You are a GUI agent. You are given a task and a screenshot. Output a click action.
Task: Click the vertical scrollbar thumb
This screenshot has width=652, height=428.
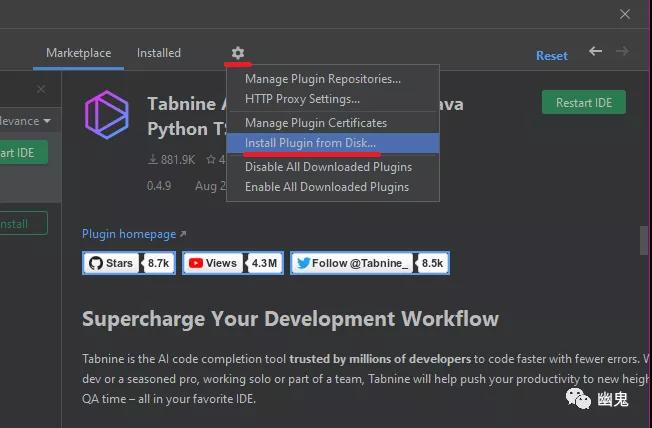(x=644, y=240)
